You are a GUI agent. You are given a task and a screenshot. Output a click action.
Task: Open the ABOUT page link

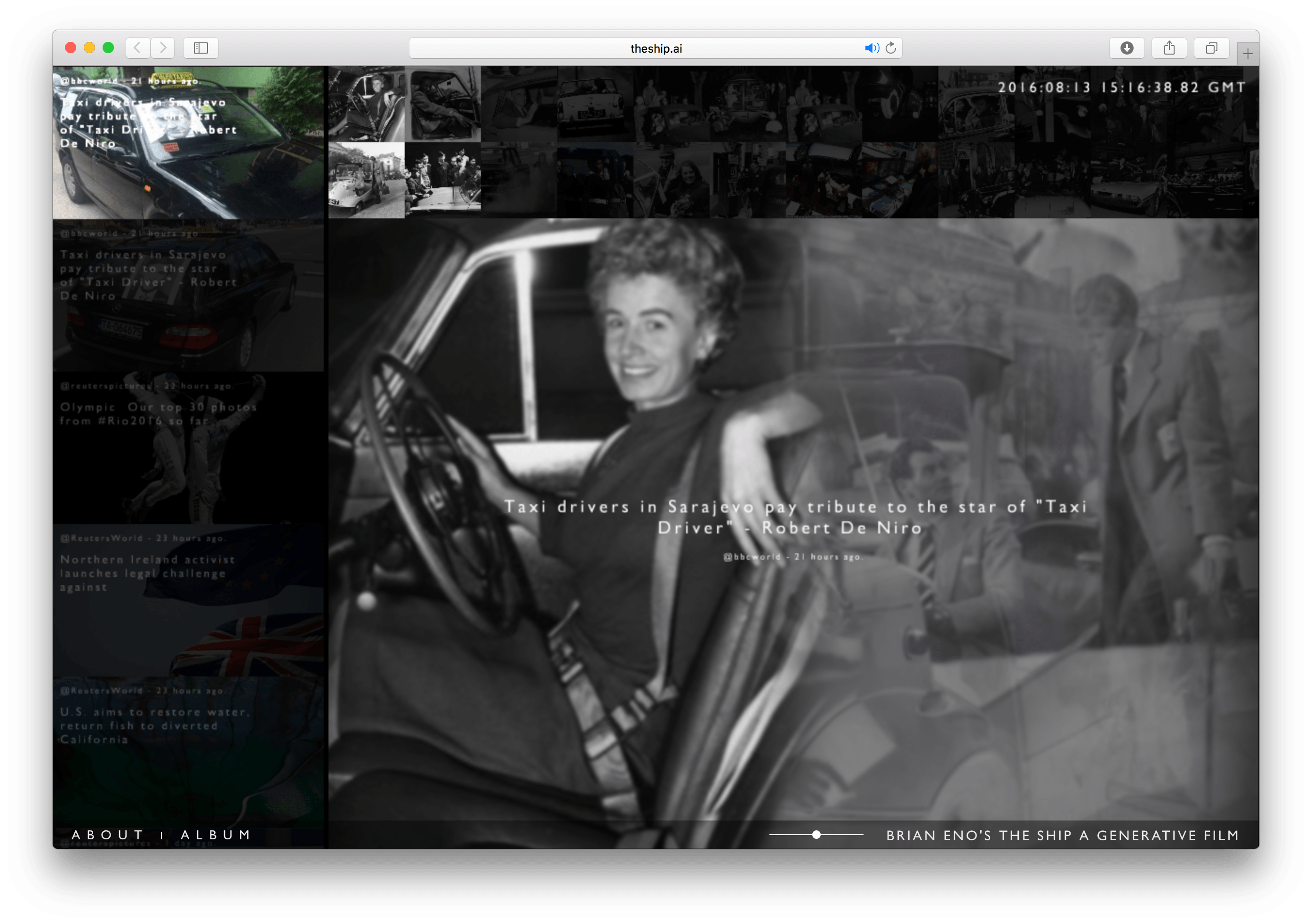click(107, 835)
